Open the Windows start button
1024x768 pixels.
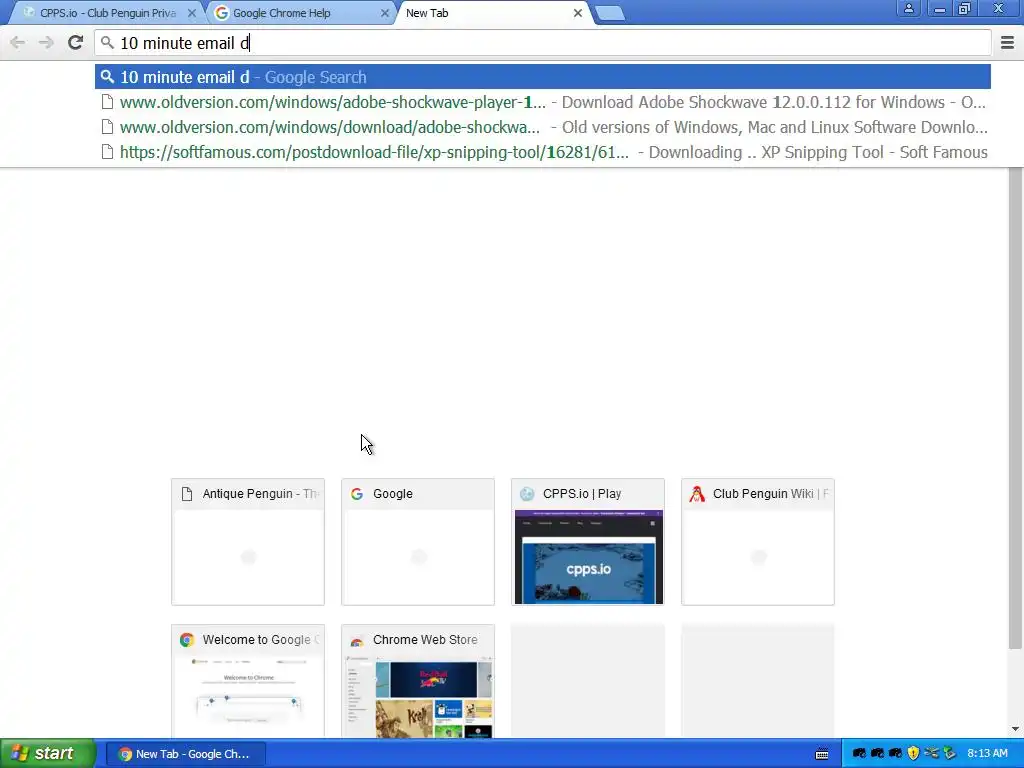47,754
